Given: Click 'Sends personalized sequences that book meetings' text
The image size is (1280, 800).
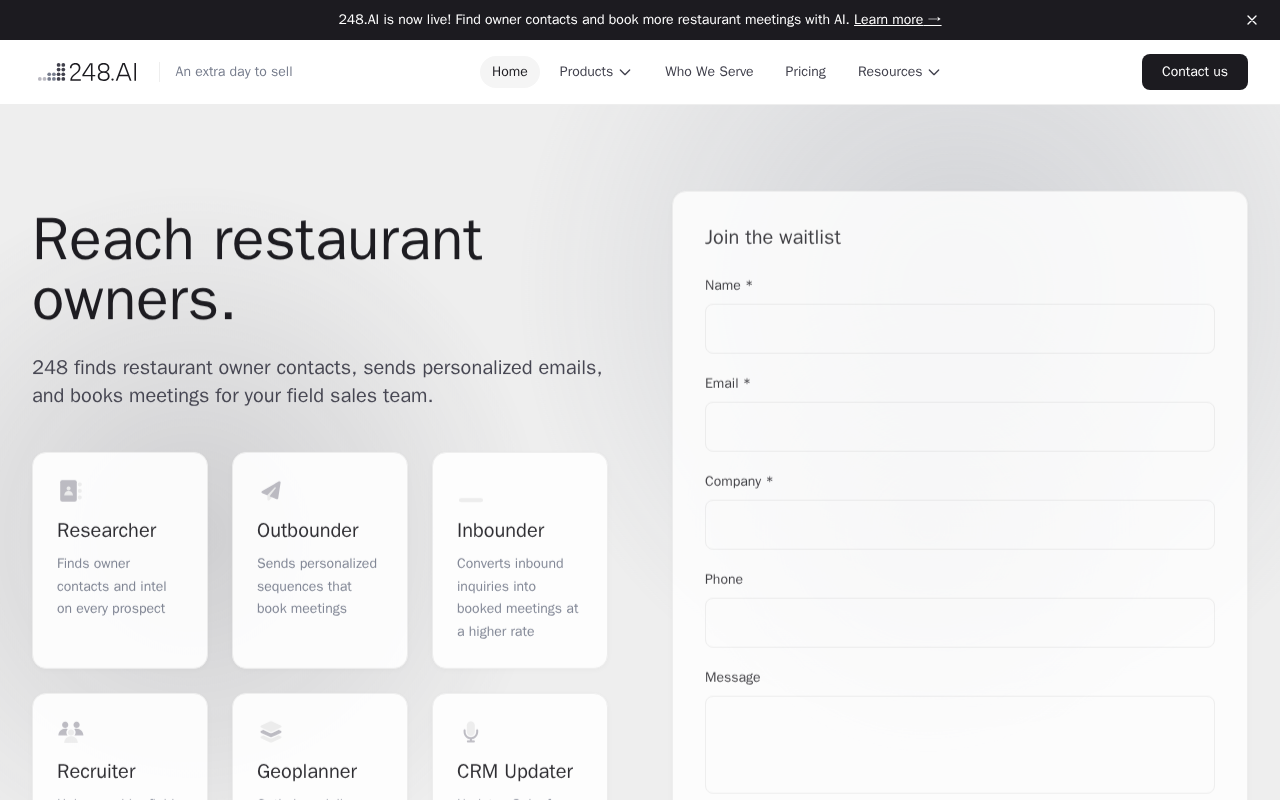Looking at the screenshot, I should tap(317, 587).
